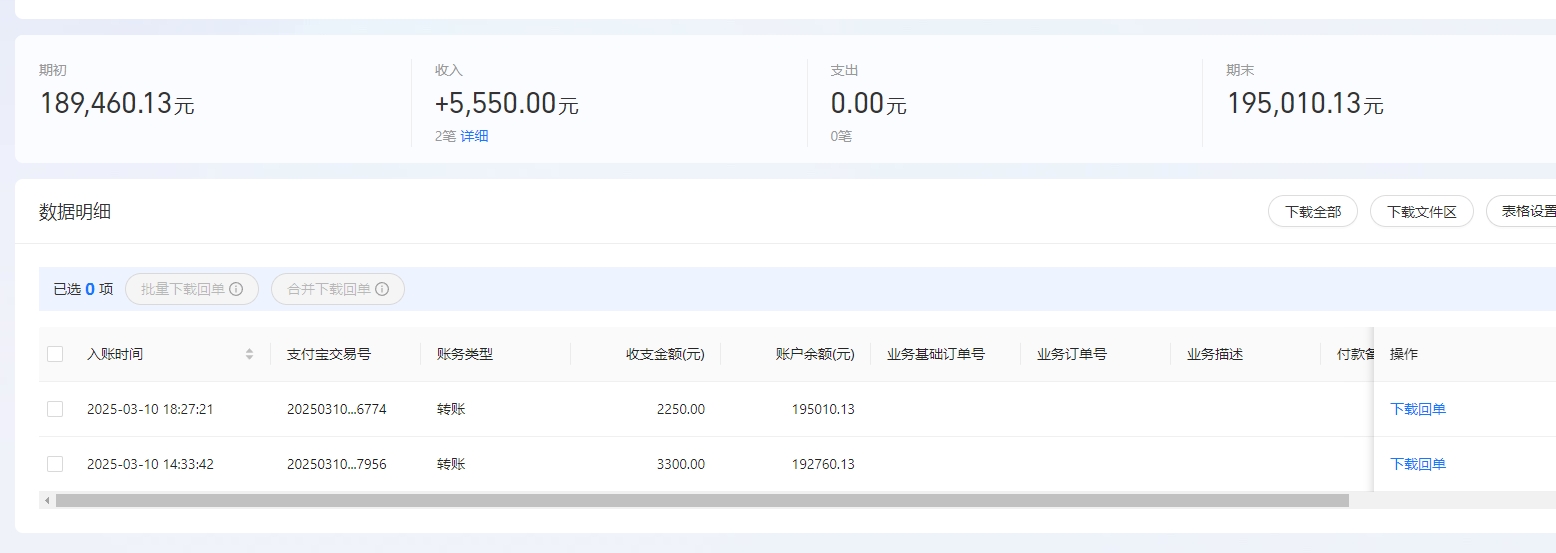1556x553 pixels.
Task: Click the 收支金额(元) column header
Action: coord(665,354)
